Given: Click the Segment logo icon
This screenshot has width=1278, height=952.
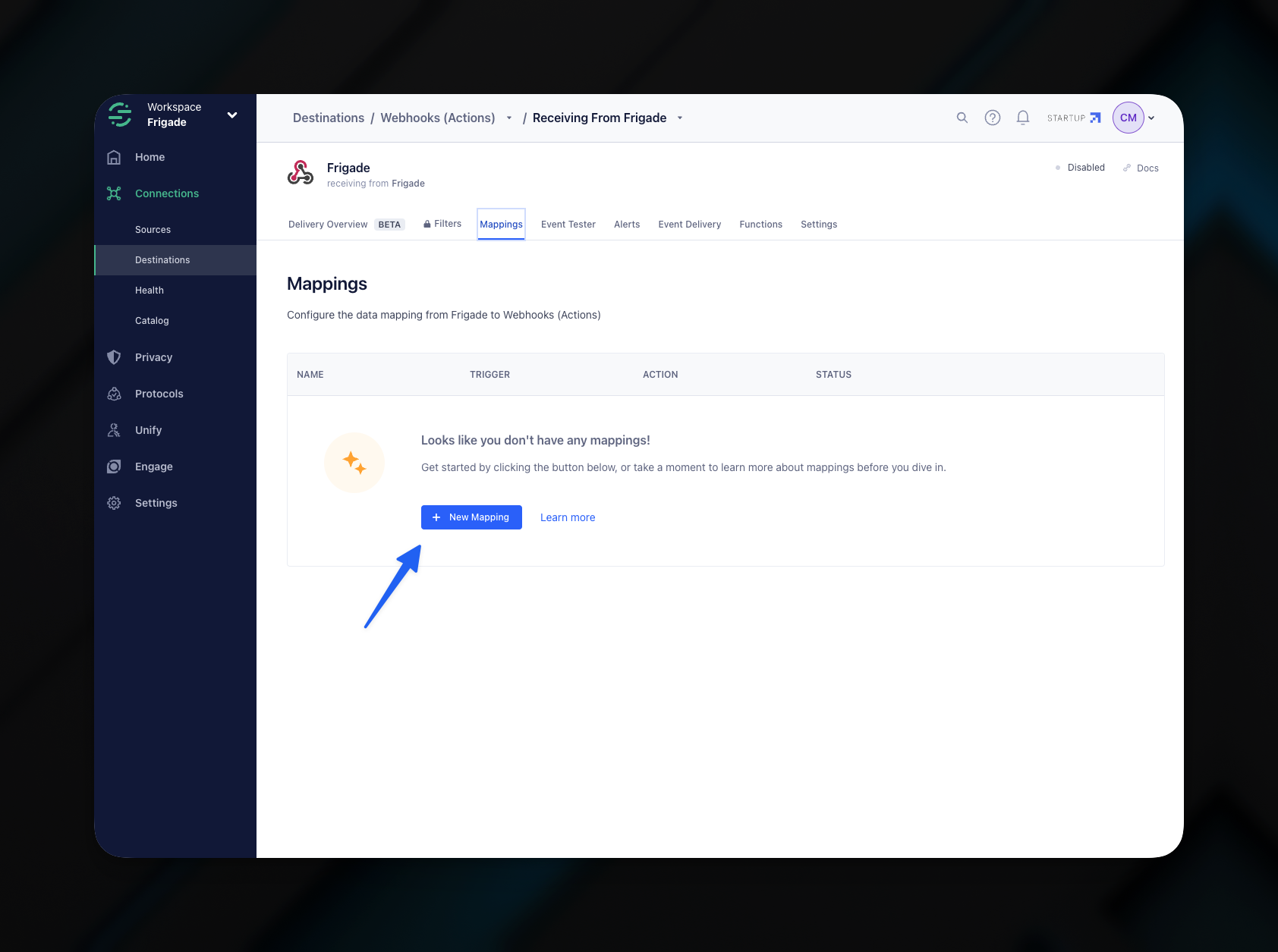Looking at the screenshot, I should tap(120, 115).
